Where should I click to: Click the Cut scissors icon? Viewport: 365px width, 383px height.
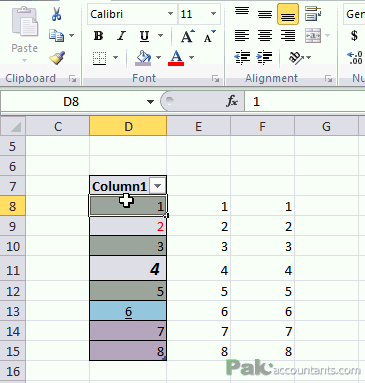point(57,14)
